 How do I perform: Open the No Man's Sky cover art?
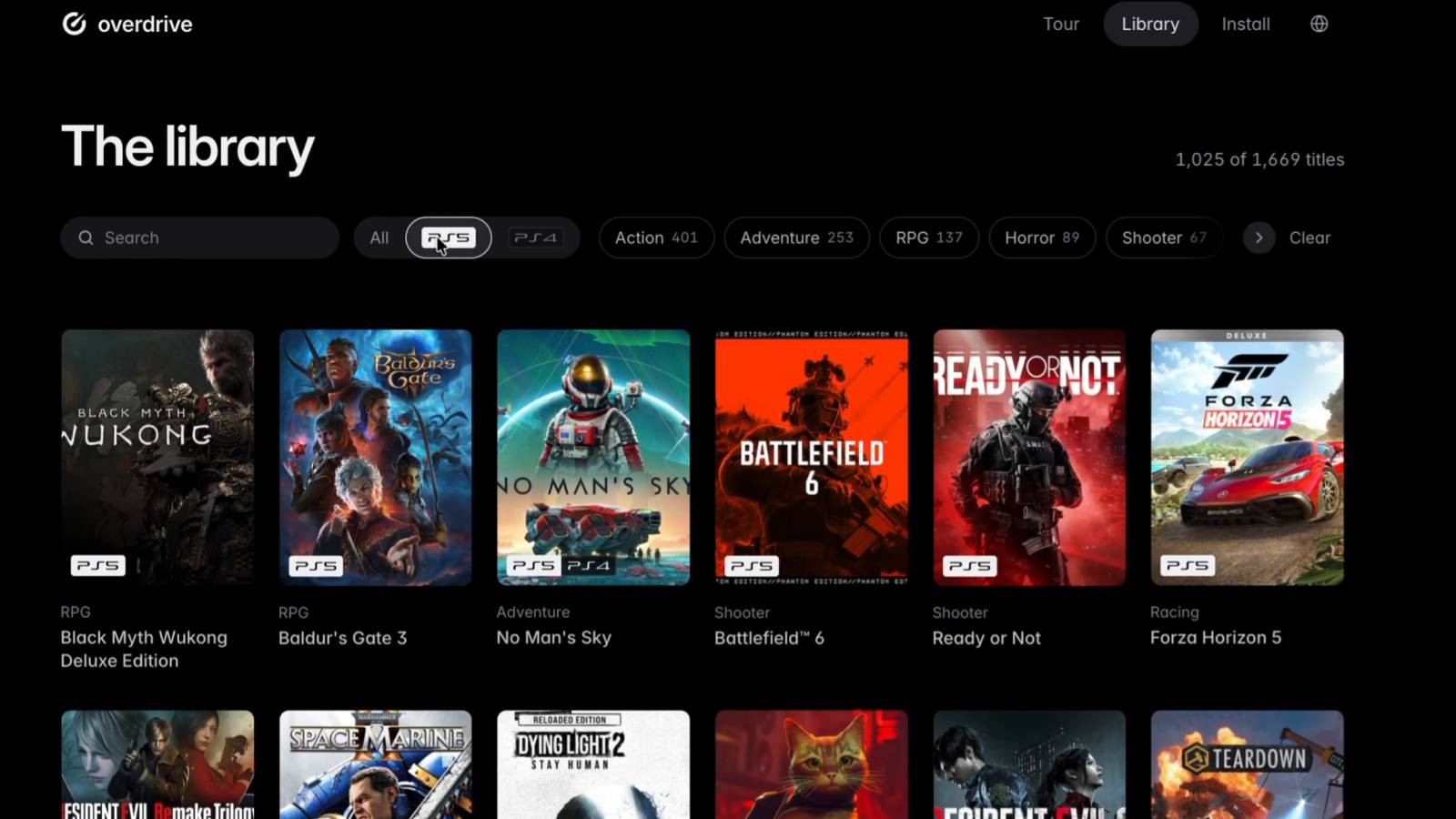pos(593,457)
